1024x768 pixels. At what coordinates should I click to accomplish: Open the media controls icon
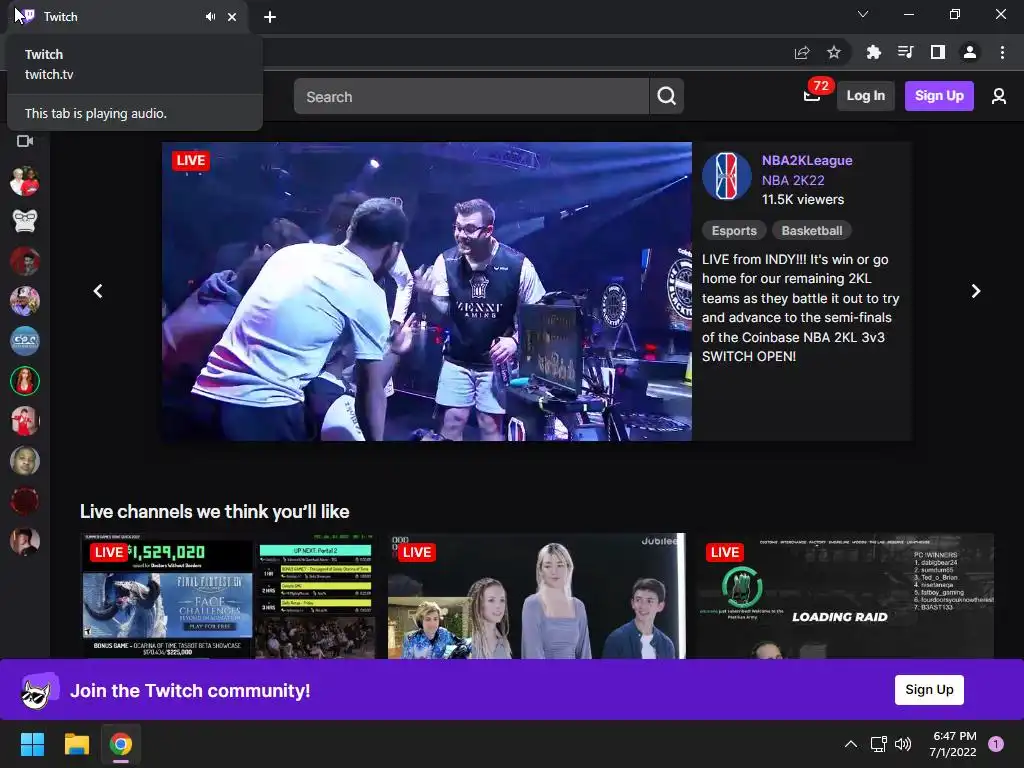905,52
